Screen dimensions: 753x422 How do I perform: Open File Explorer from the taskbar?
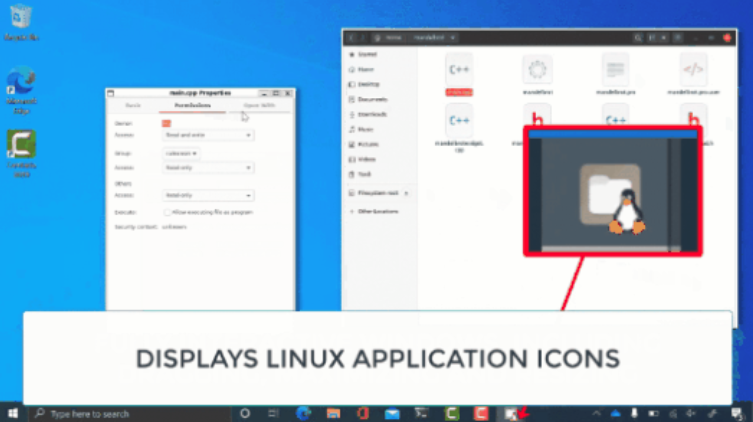tap(333, 413)
